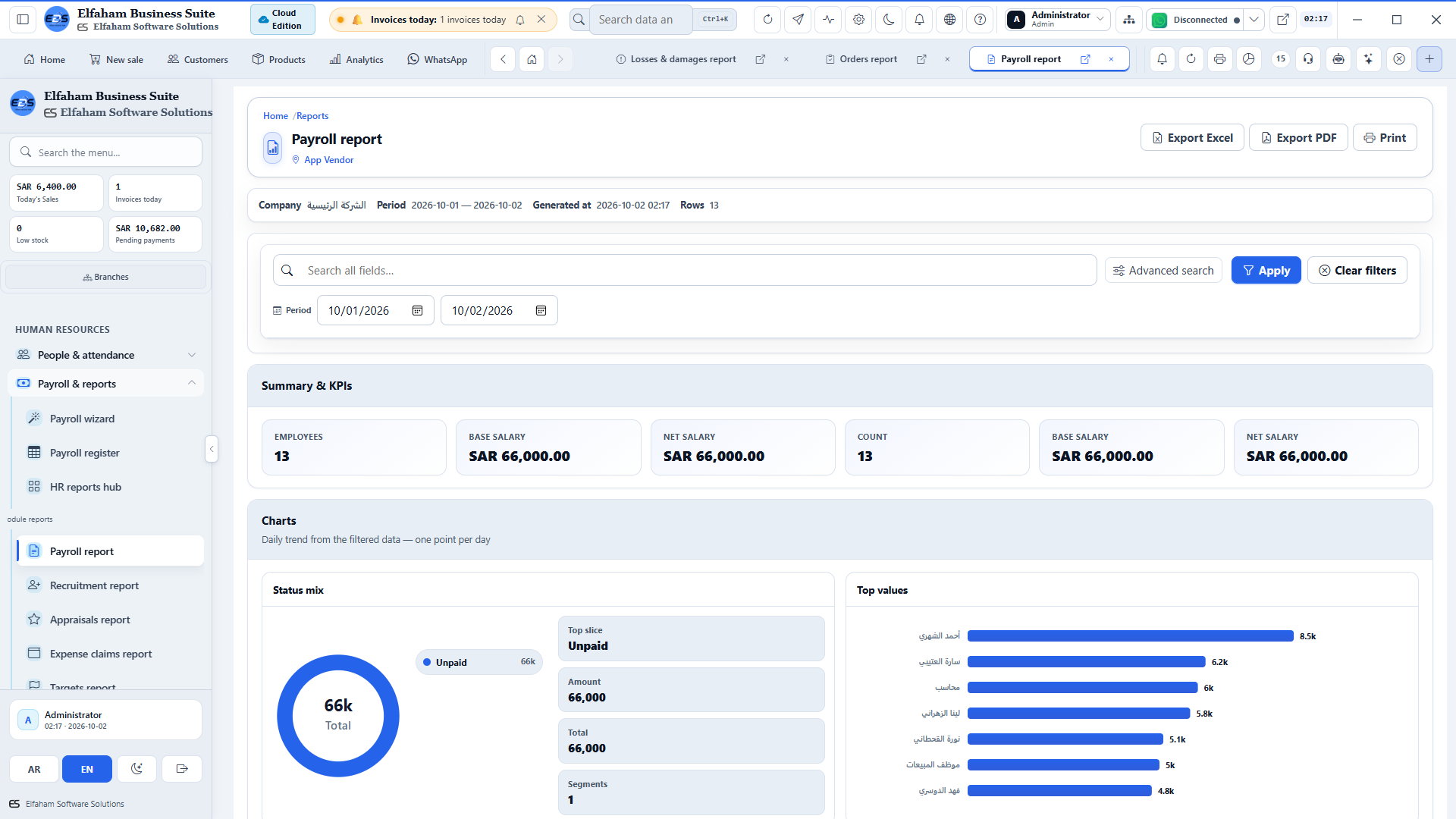
Task: Click the bar labeled 8.5k in Top values
Action: (1130, 636)
